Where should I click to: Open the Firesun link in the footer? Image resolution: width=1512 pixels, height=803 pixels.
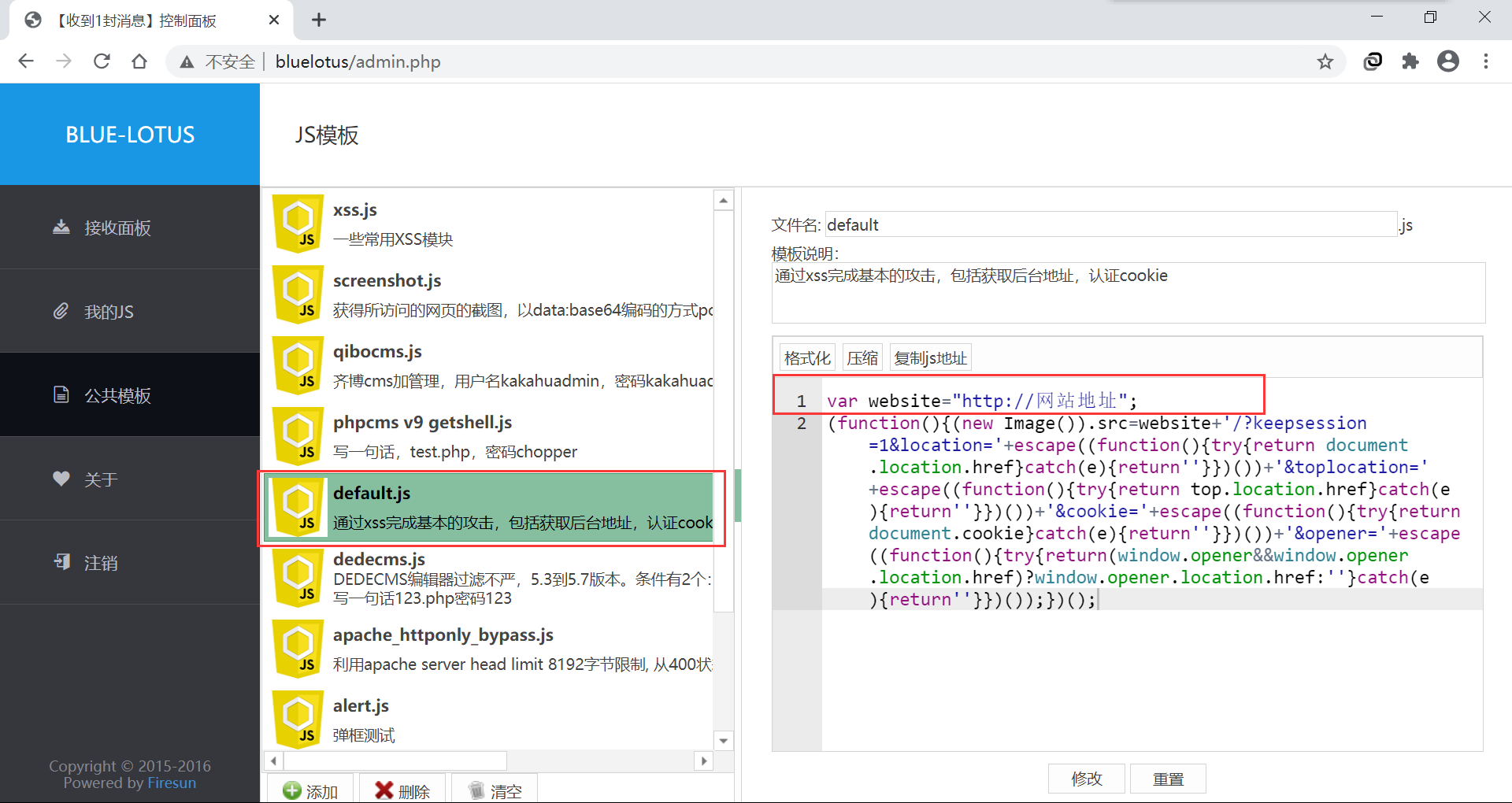pos(172,783)
